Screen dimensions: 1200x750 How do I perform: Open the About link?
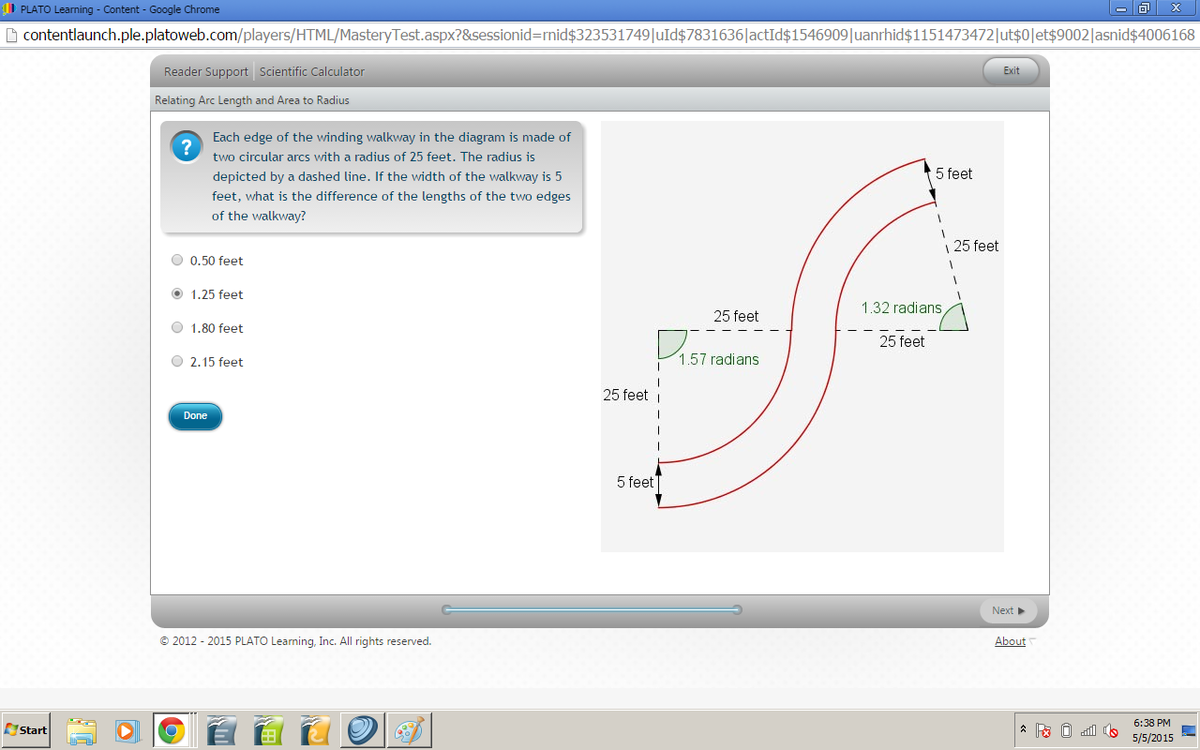(1010, 641)
